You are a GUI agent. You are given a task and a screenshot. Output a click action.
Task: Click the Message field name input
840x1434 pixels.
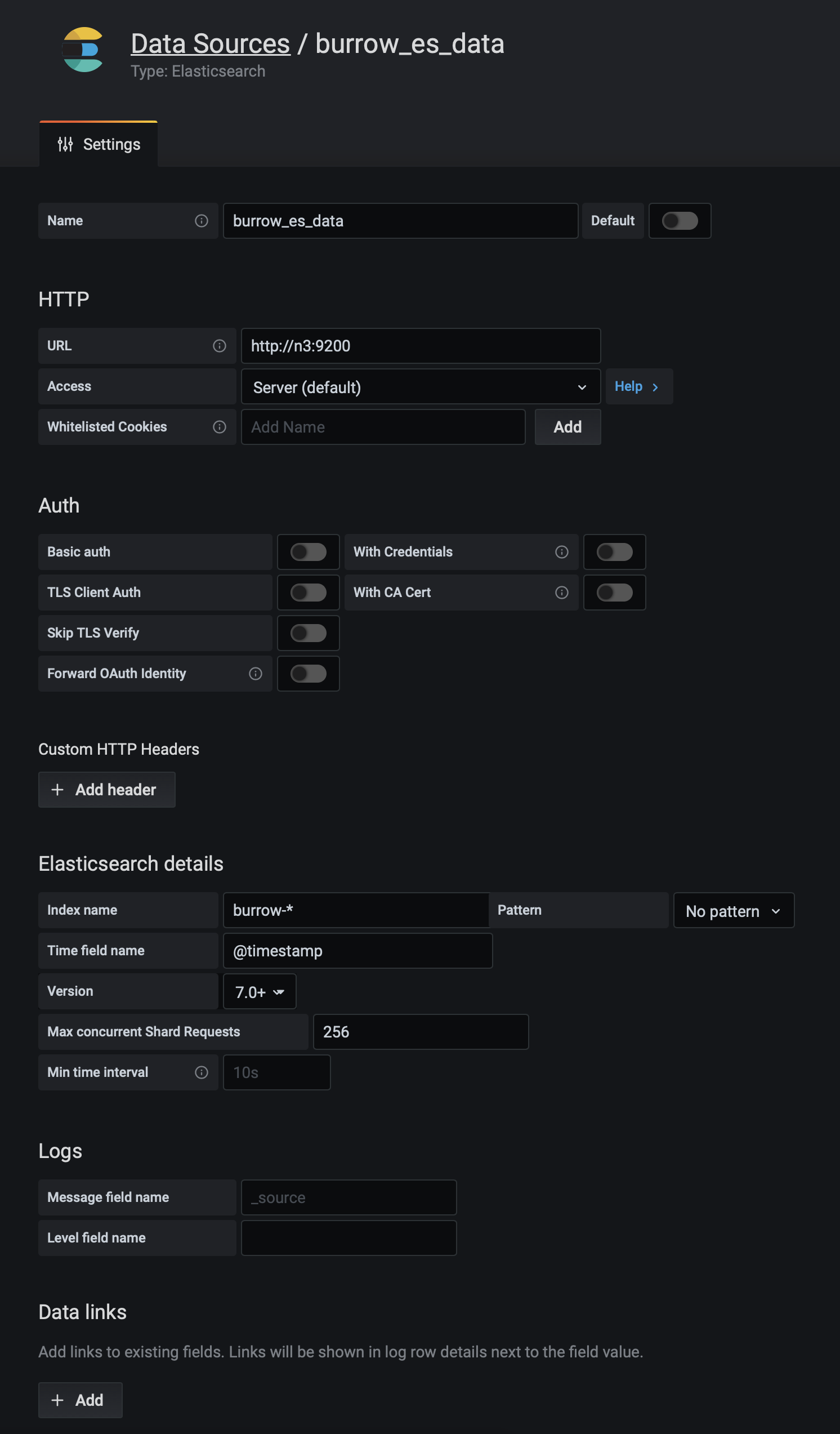pos(349,1198)
